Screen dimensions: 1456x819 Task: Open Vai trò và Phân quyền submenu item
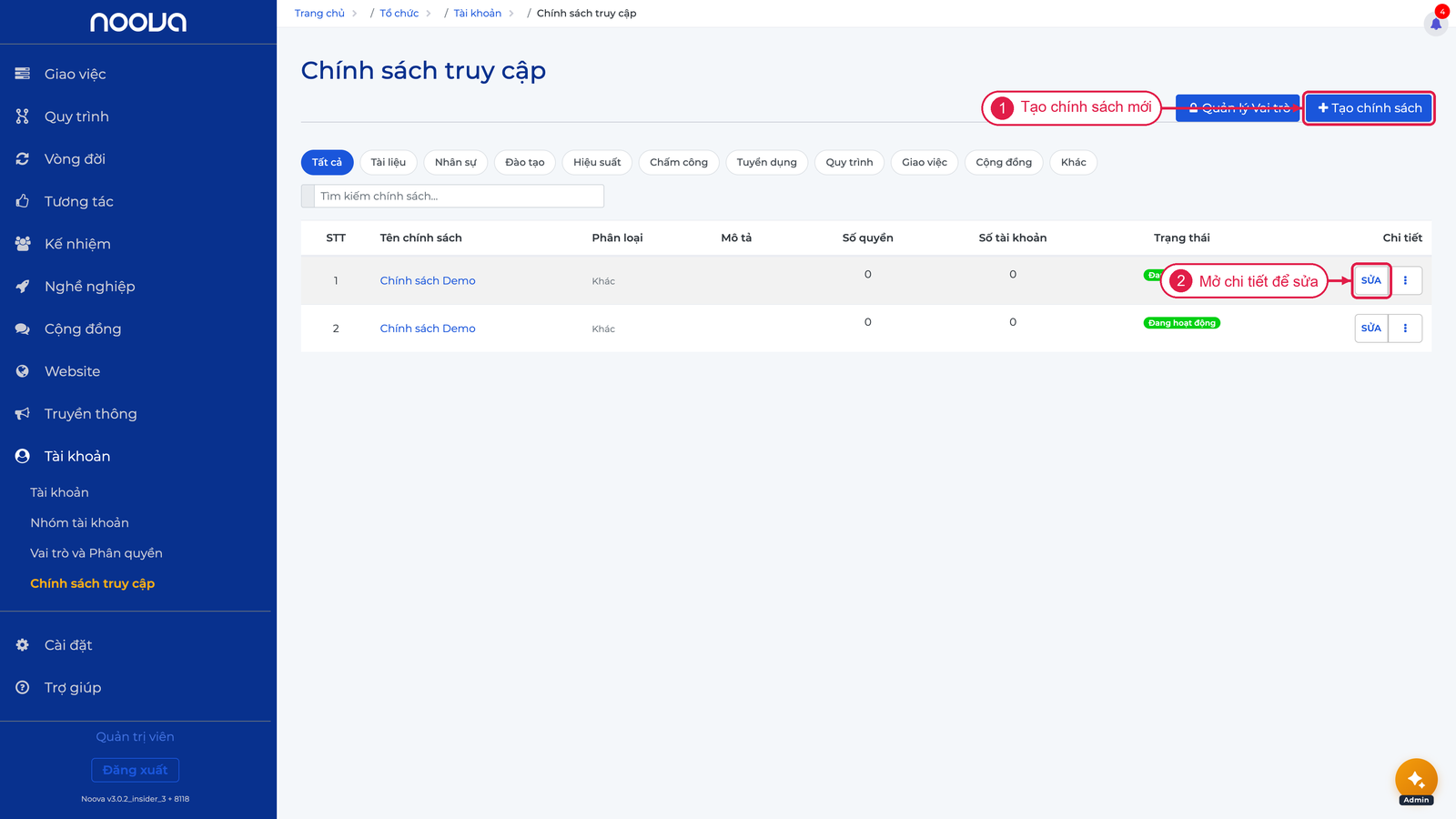tap(96, 553)
